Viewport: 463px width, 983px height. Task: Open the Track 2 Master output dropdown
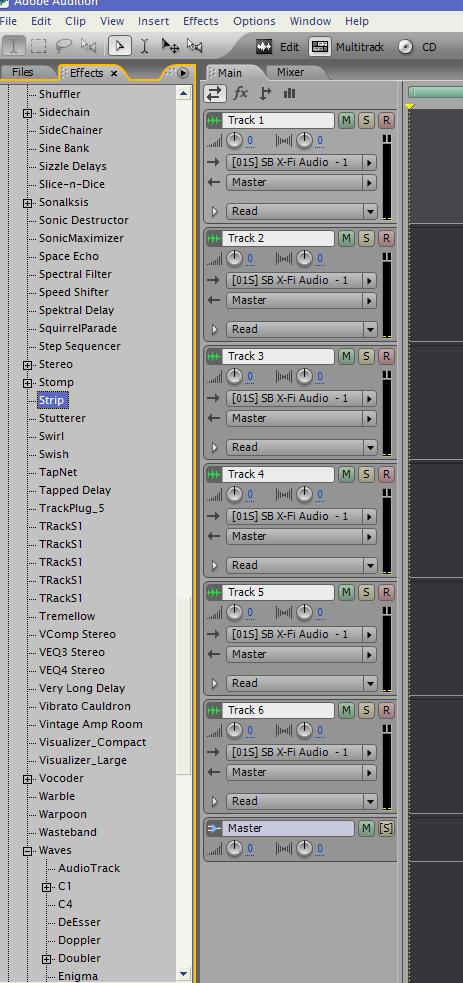tap(370, 300)
